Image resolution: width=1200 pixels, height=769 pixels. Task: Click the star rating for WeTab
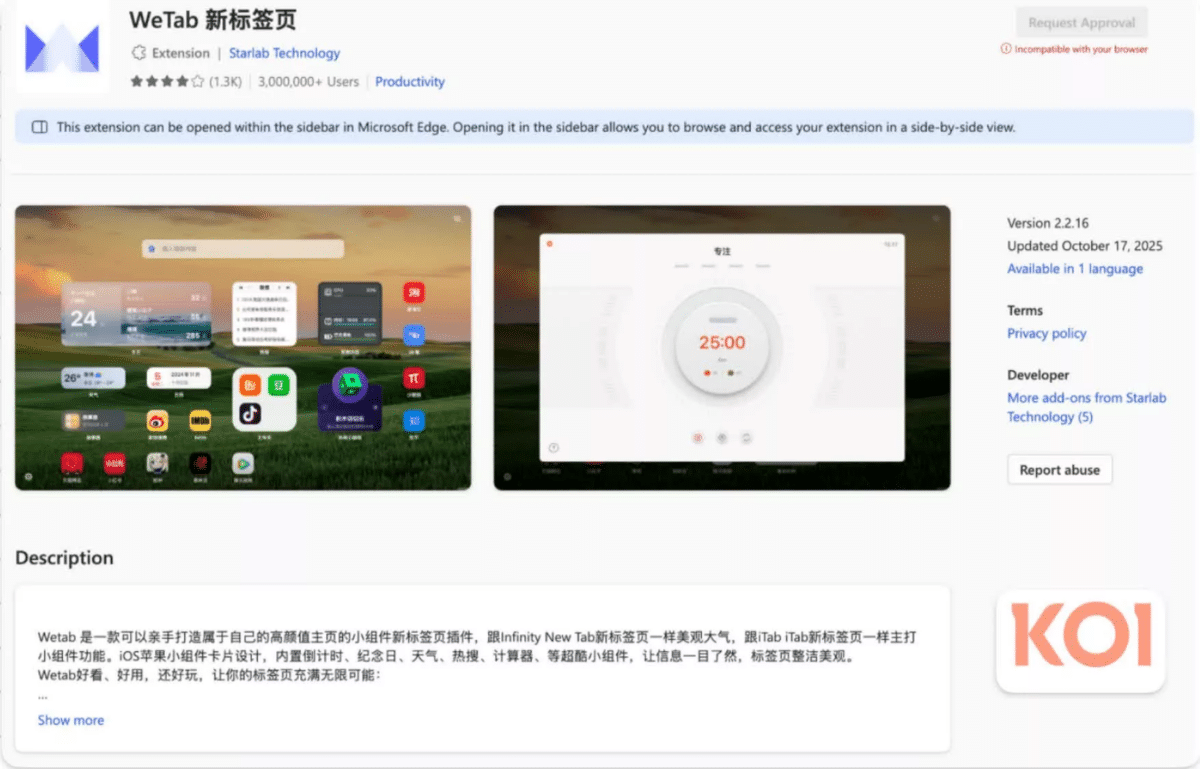(167, 82)
